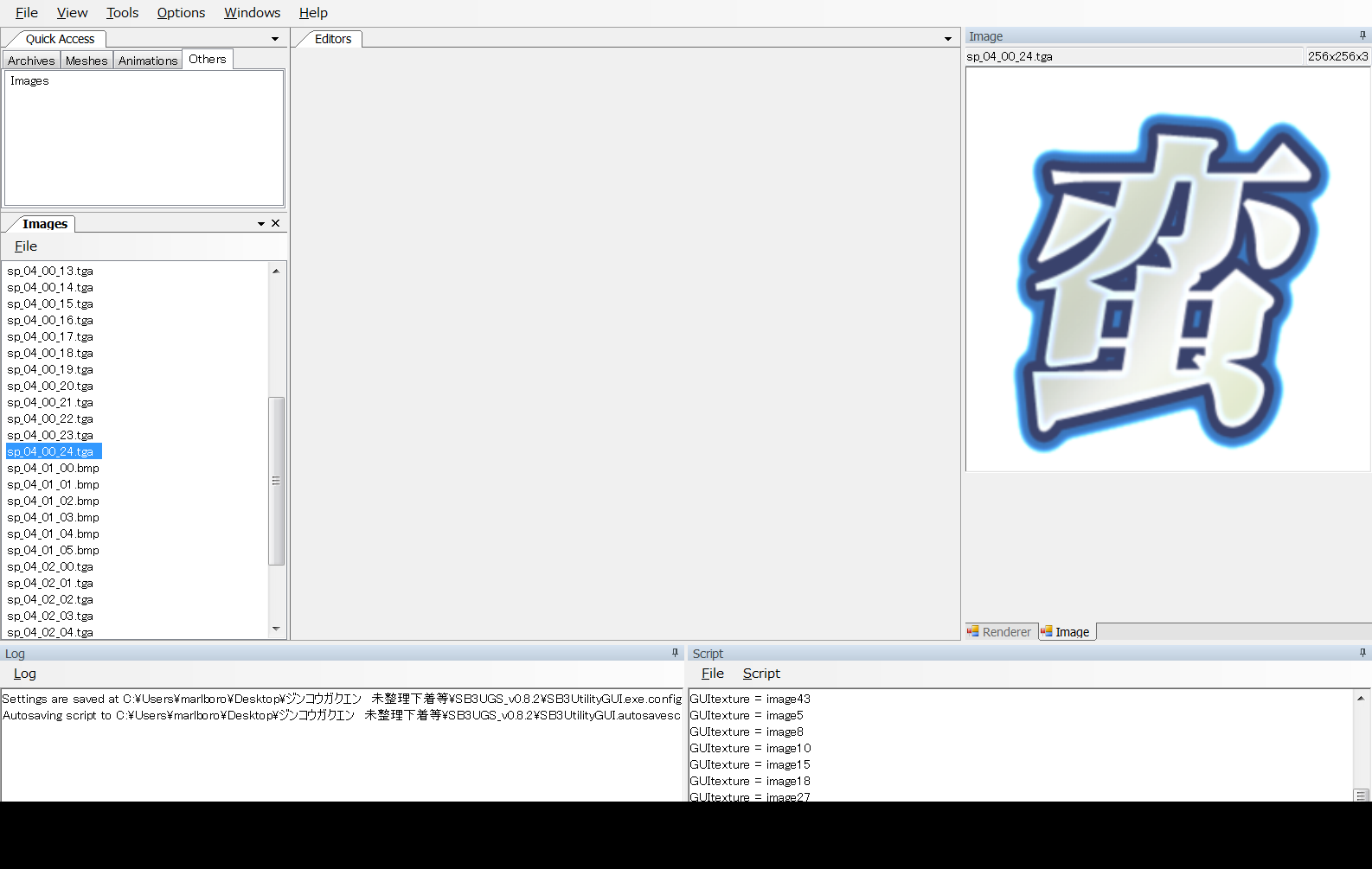Click the Autosaving script log line
The image size is (1372, 869).
coord(342,715)
